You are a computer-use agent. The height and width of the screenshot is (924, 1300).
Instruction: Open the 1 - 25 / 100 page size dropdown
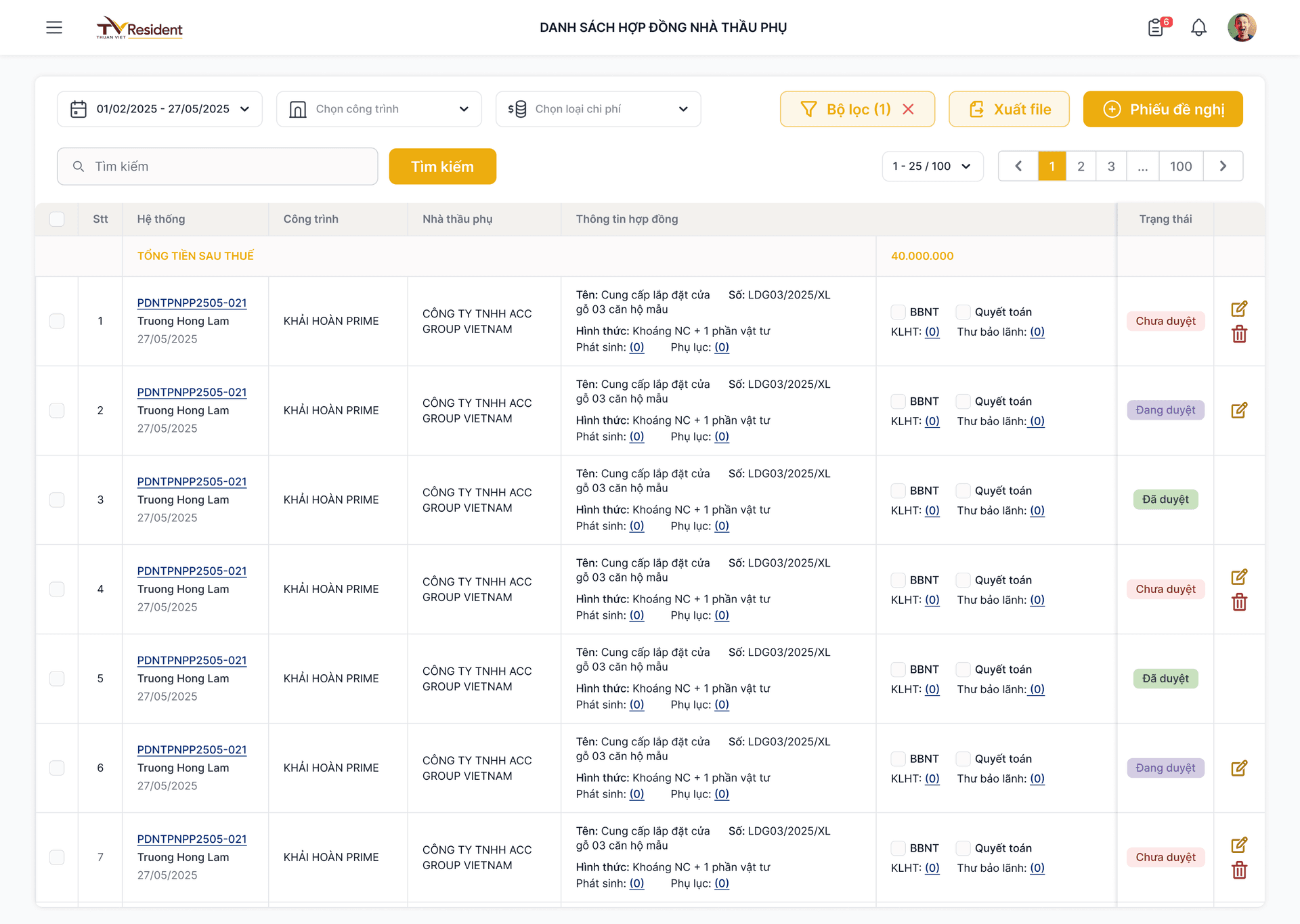pos(932,167)
